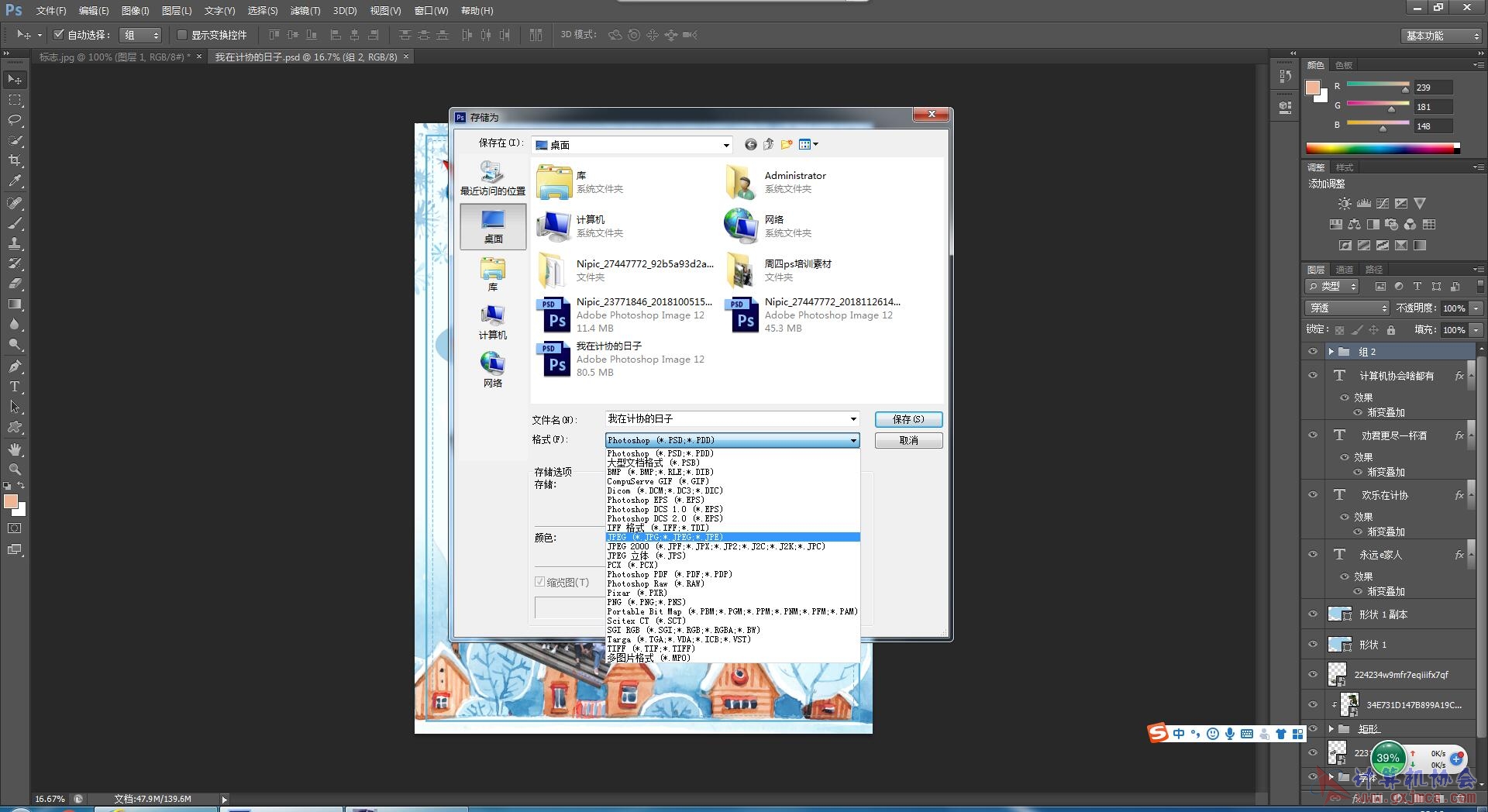The height and width of the screenshot is (812, 1488).
Task: Open the 文件(F) menu
Action: [51, 11]
